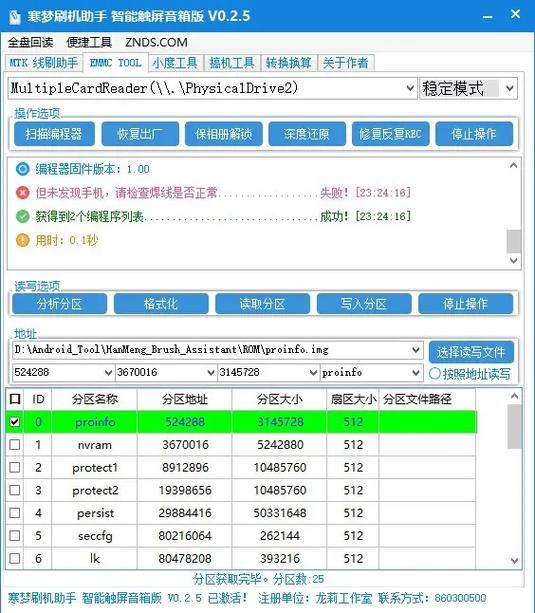Click the app logo icon in title bar

click(14, 16)
